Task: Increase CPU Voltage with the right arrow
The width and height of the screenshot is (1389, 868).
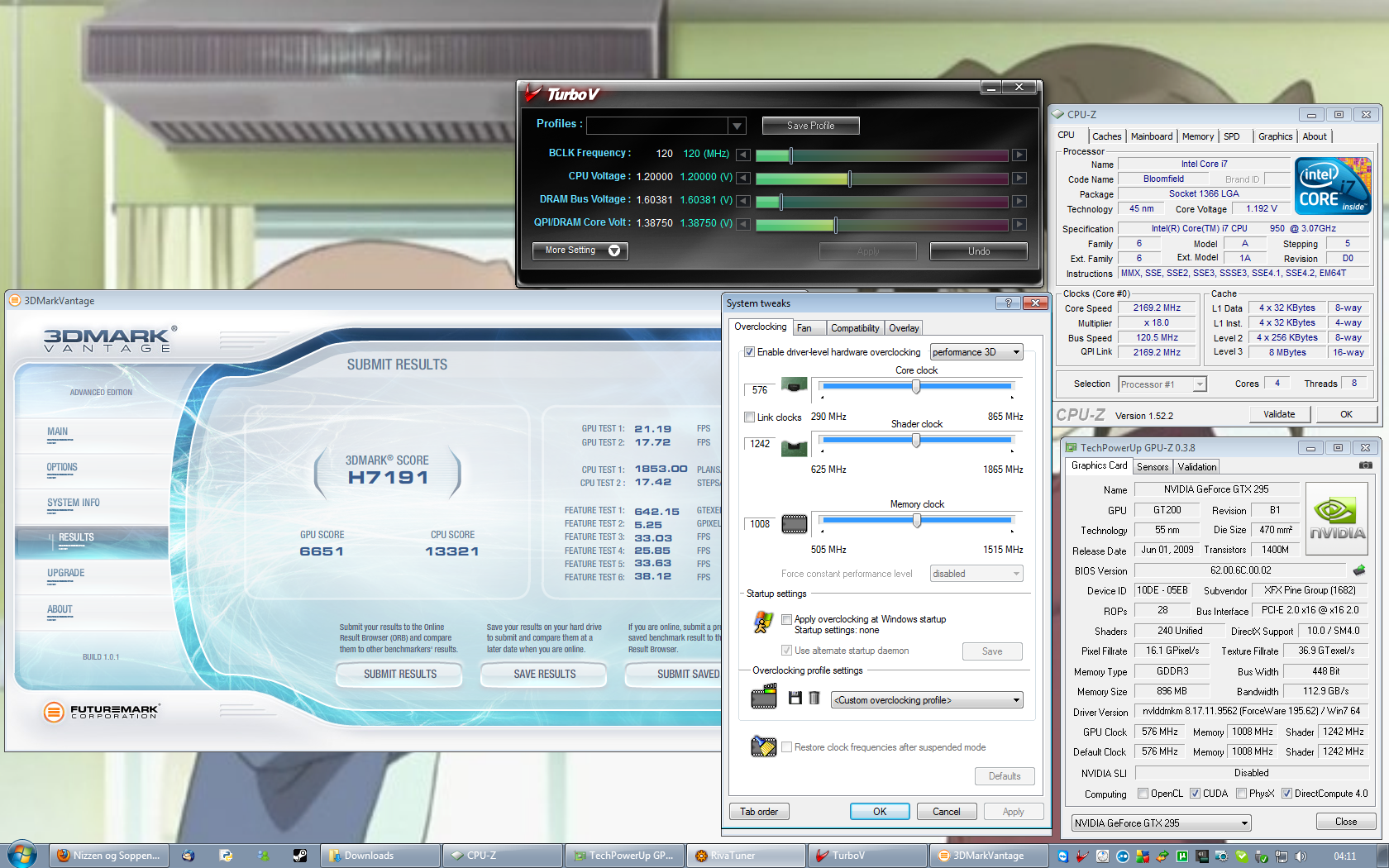Action: point(1019,178)
